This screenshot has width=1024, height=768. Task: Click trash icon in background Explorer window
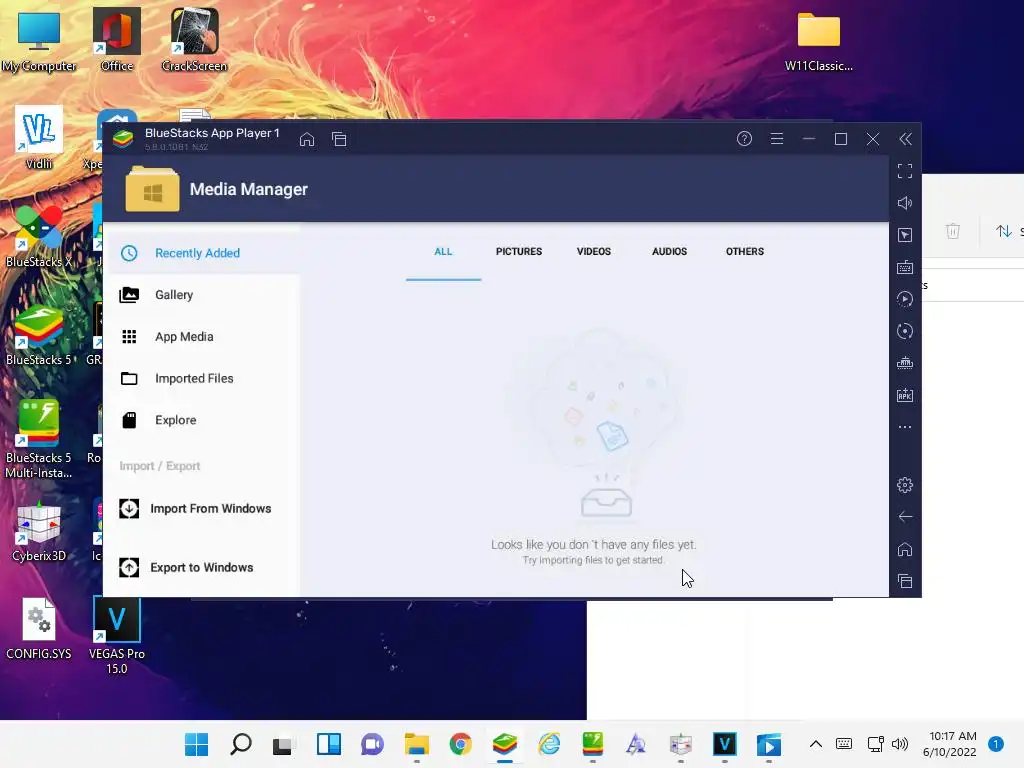tap(953, 231)
